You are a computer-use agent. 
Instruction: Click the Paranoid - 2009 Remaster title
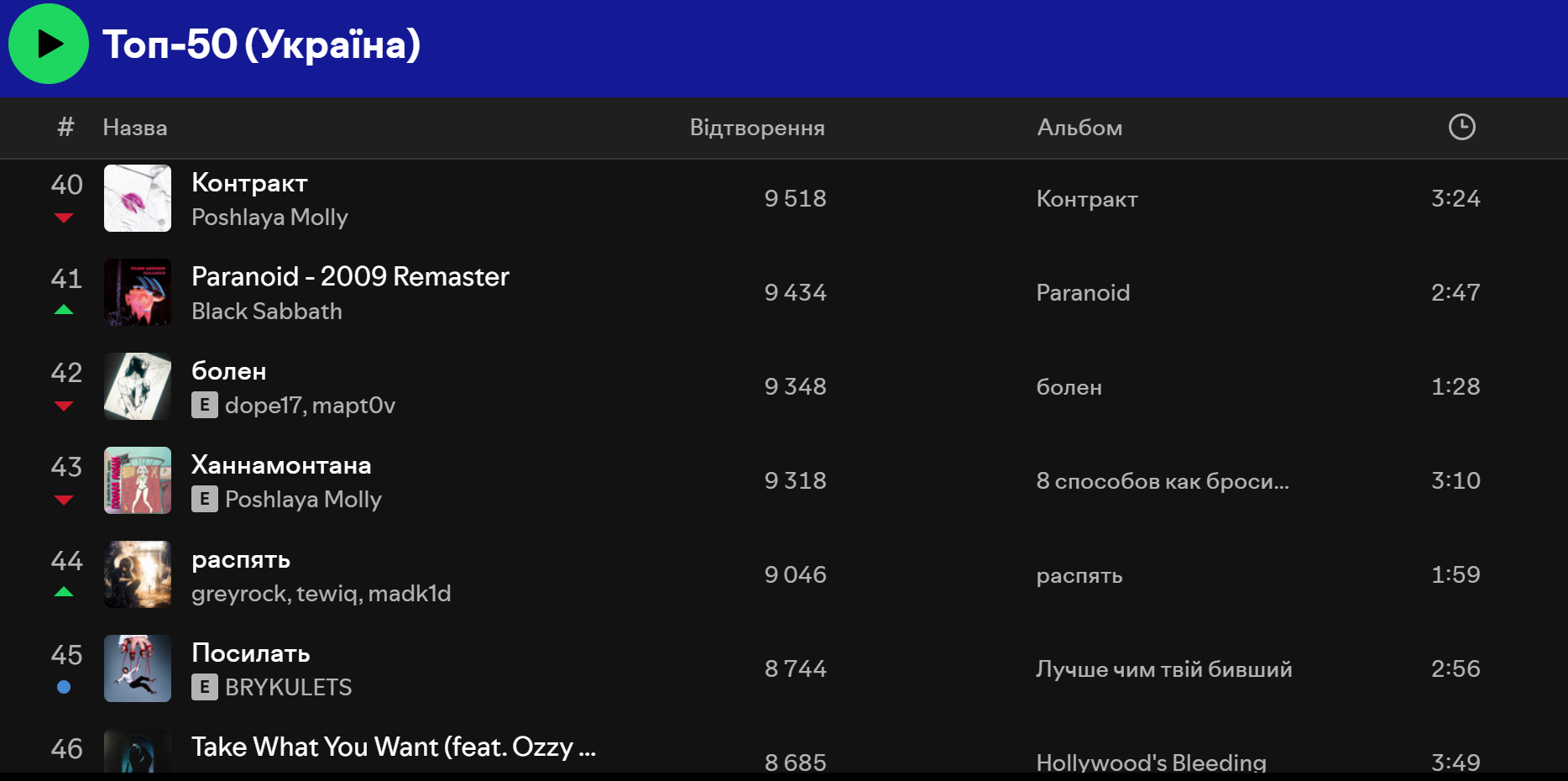[350, 276]
